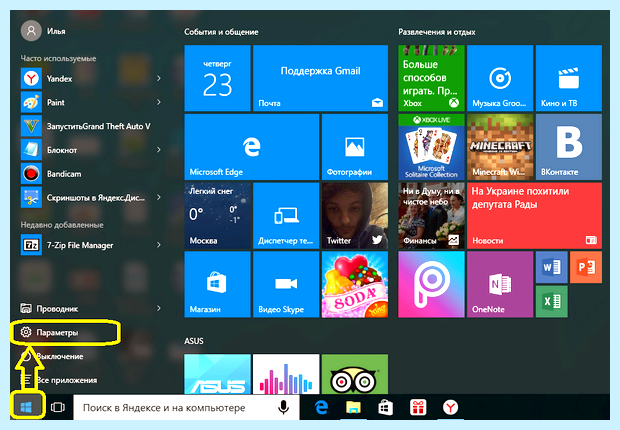Launch the Видео Skype tile
Viewport: 620px width, 430px height.
coord(286,284)
